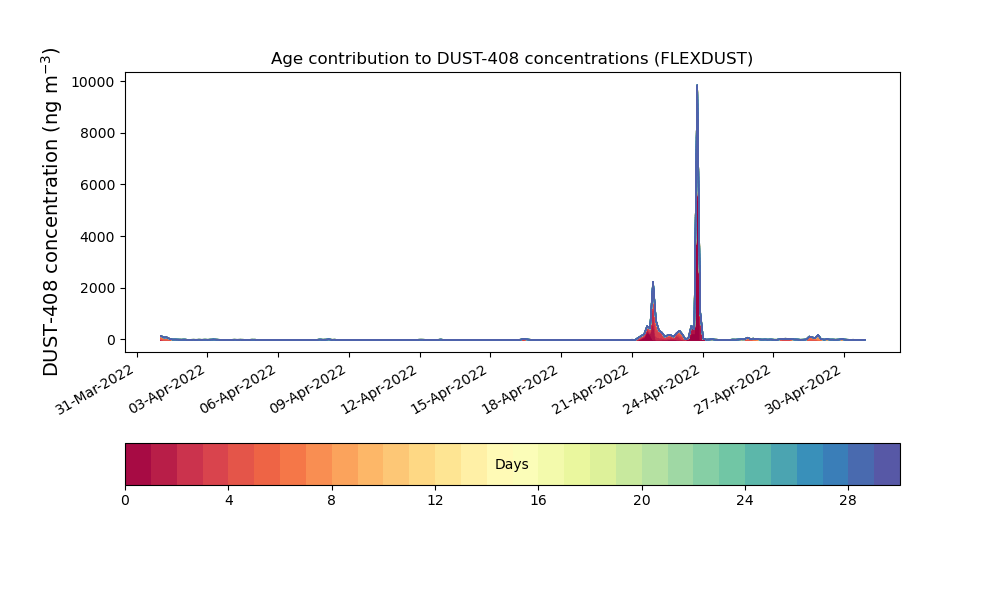Pick the purple 29–30 day colorbar segment
This screenshot has width=1000, height=600.
(887, 465)
